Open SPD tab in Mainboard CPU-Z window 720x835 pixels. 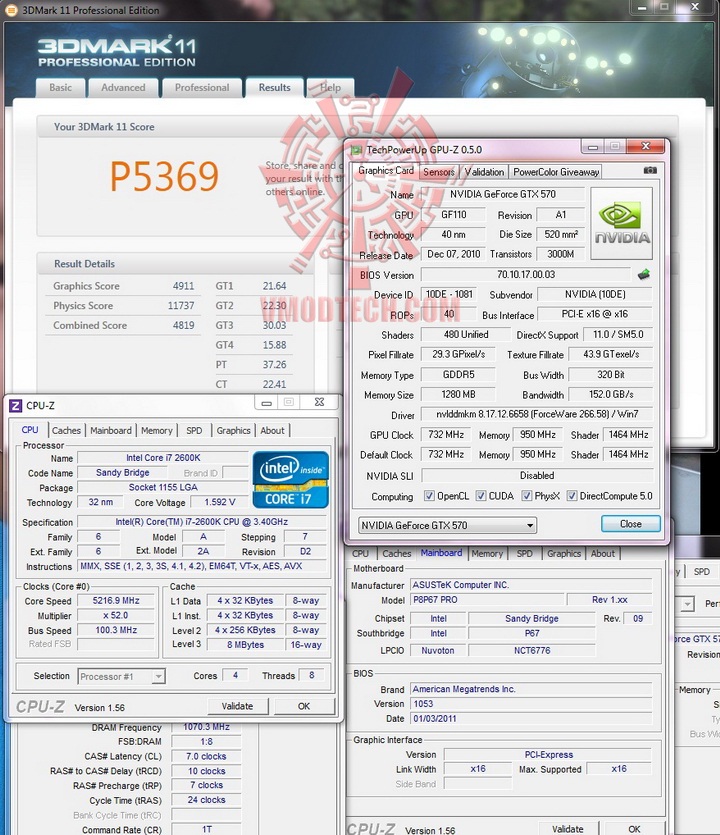coord(525,553)
